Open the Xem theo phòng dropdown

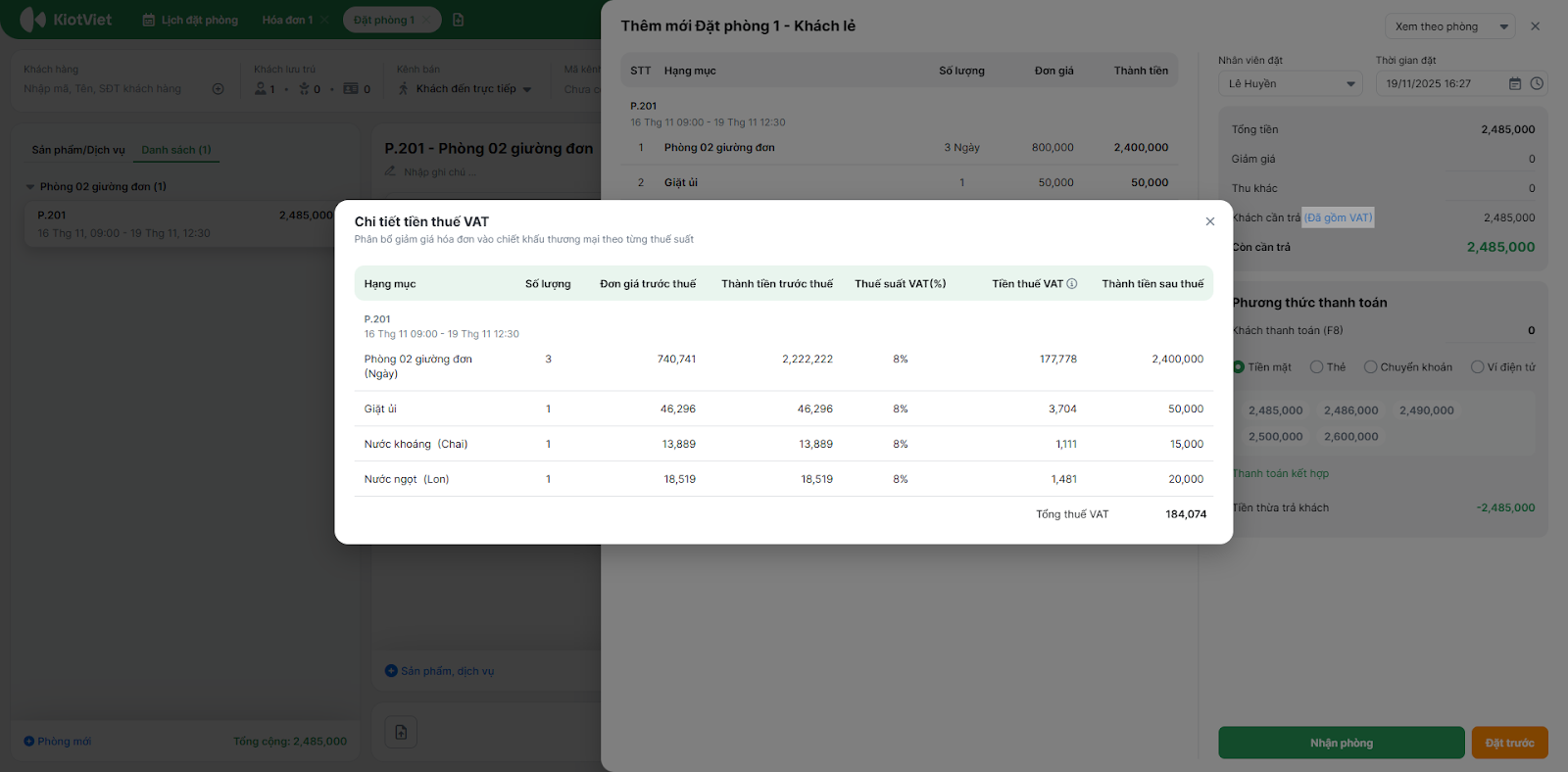pos(1450,26)
